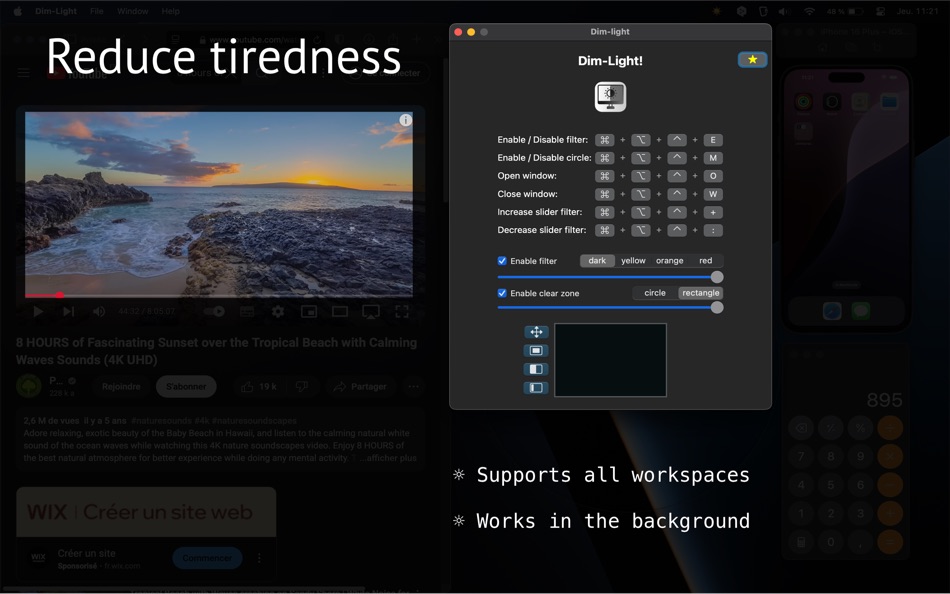Select the dark filter option
Viewport: 950px width, 594px height.
597,261
